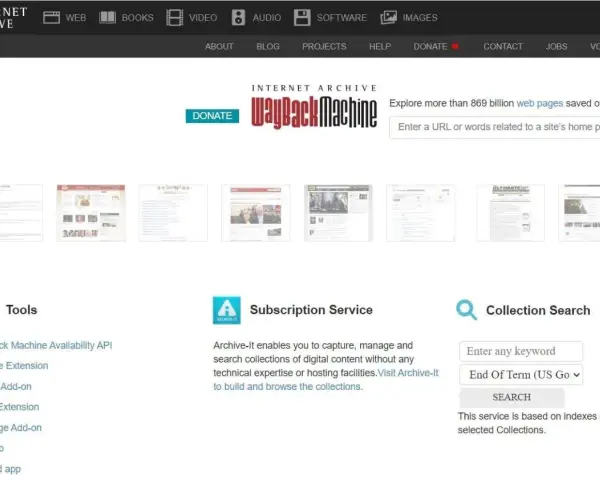Open the Tools link ending 'e Extension'
The width and height of the screenshot is (600, 480).
tap(24, 366)
